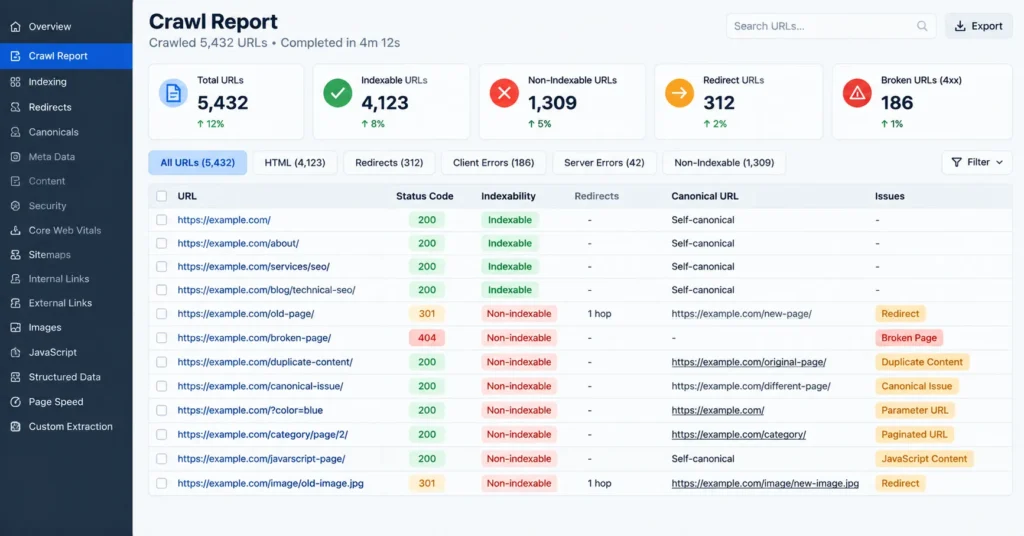Open the Redirects (312) tab
Viewport: 1024px width, 536px height.
tap(389, 163)
